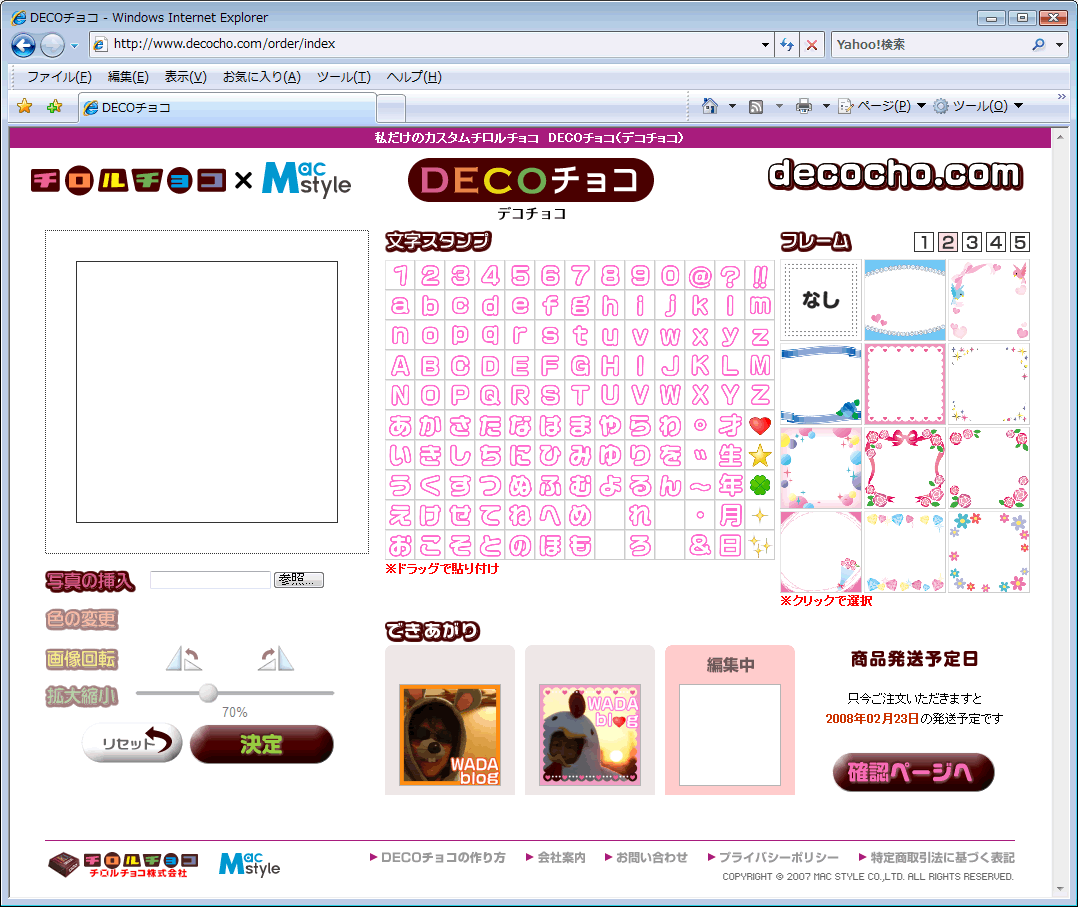Switch to frame page 3

point(972,242)
